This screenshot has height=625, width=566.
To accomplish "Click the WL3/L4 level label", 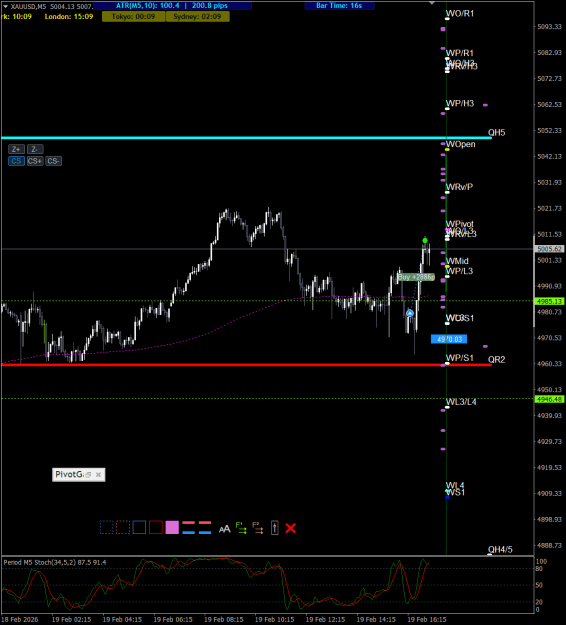I will pyautogui.click(x=461, y=402).
